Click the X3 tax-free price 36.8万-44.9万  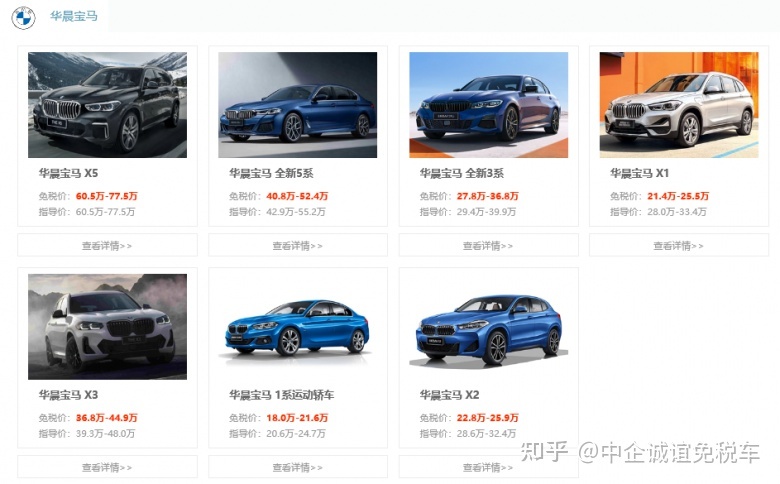click(106, 418)
